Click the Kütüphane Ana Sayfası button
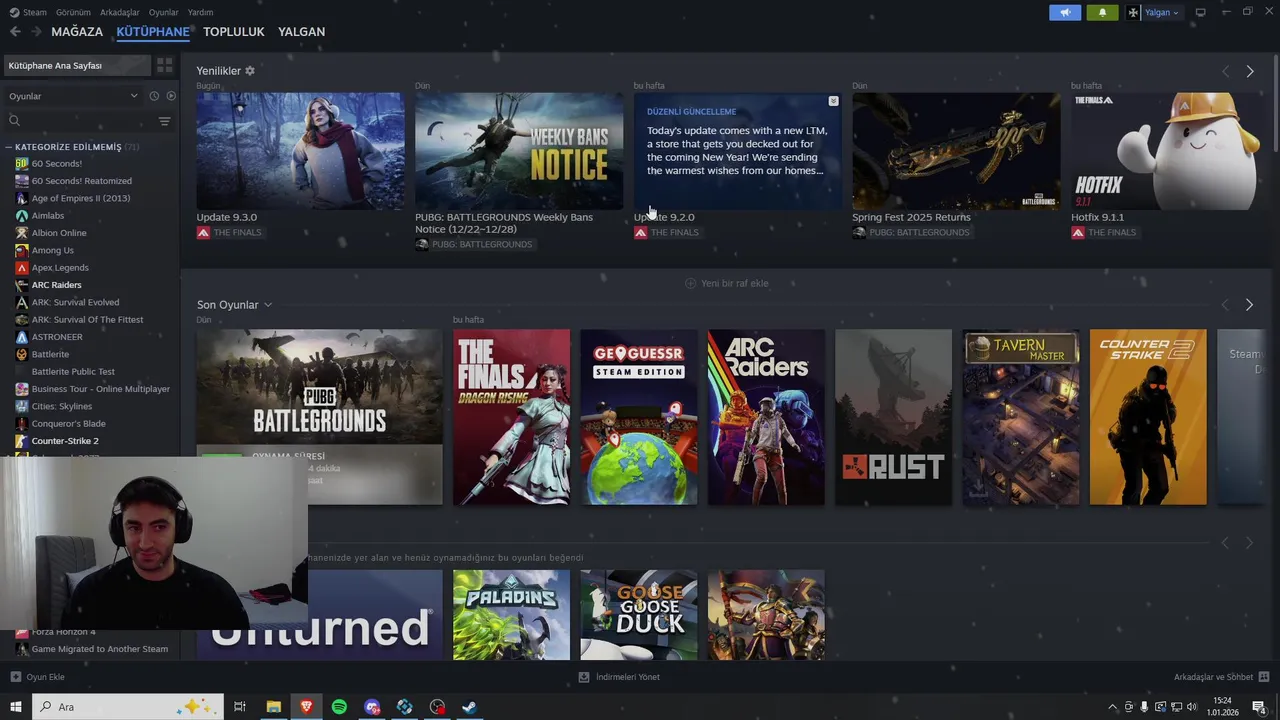1280x720 pixels. tap(76, 65)
